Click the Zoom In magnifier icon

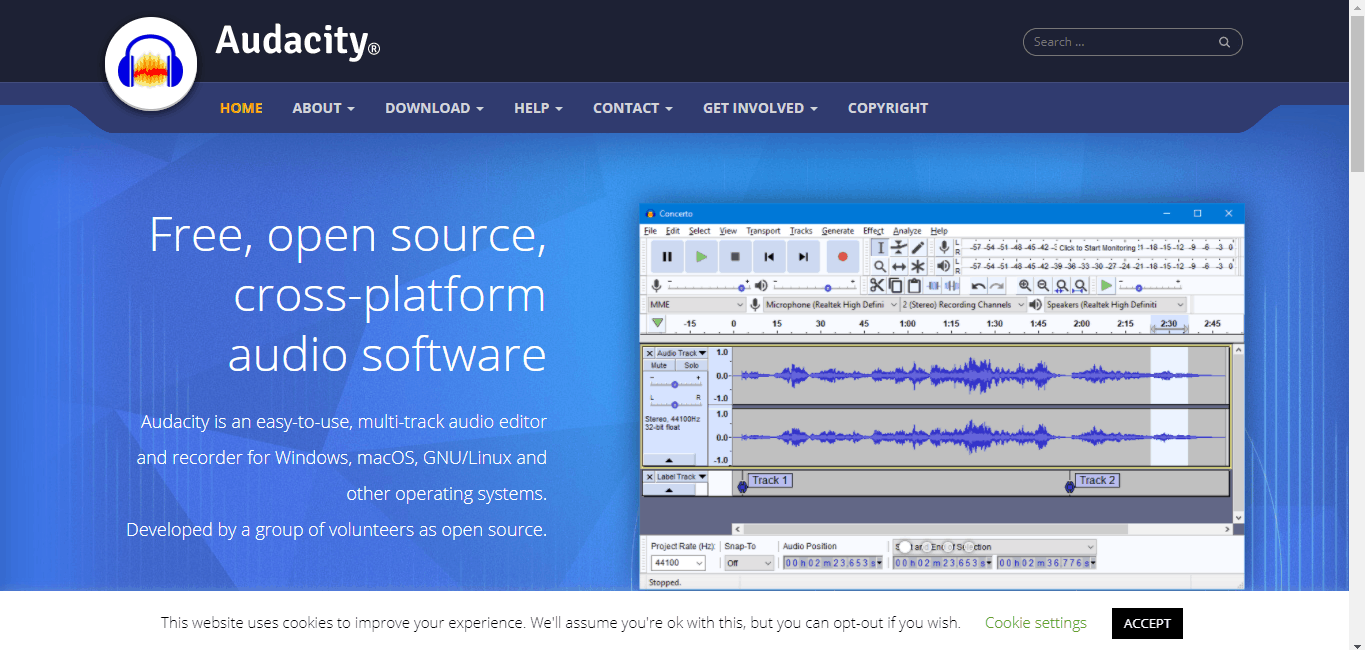point(1026,285)
